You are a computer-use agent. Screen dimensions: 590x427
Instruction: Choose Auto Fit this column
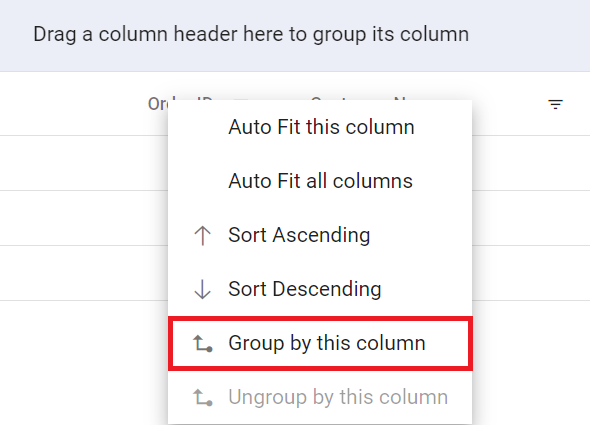[x=320, y=127]
